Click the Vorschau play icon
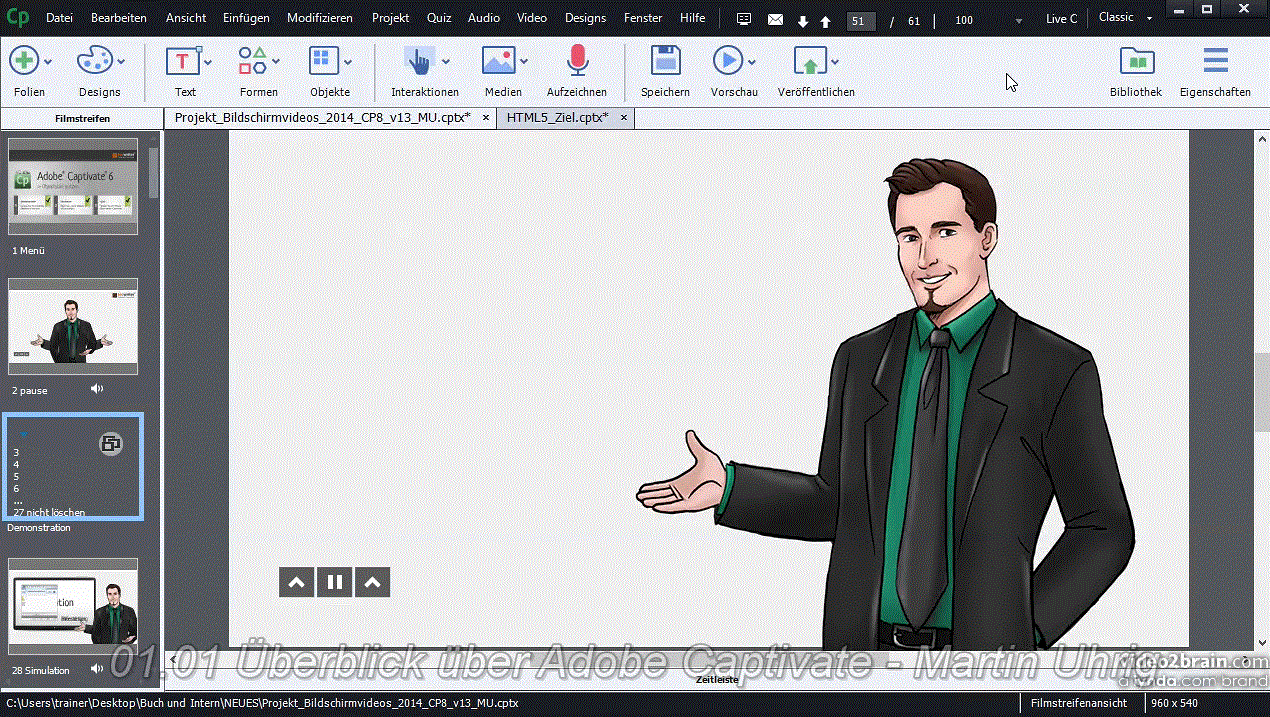 (x=727, y=61)
